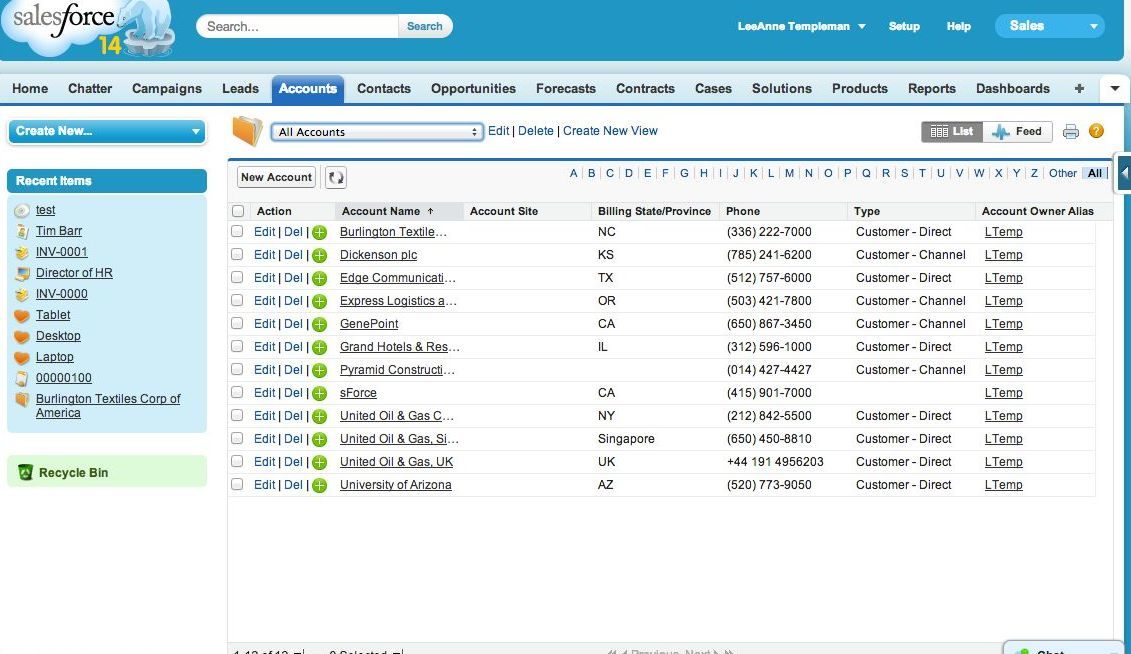
Task: Switch to List view
Action: click(x=952, y=131)
